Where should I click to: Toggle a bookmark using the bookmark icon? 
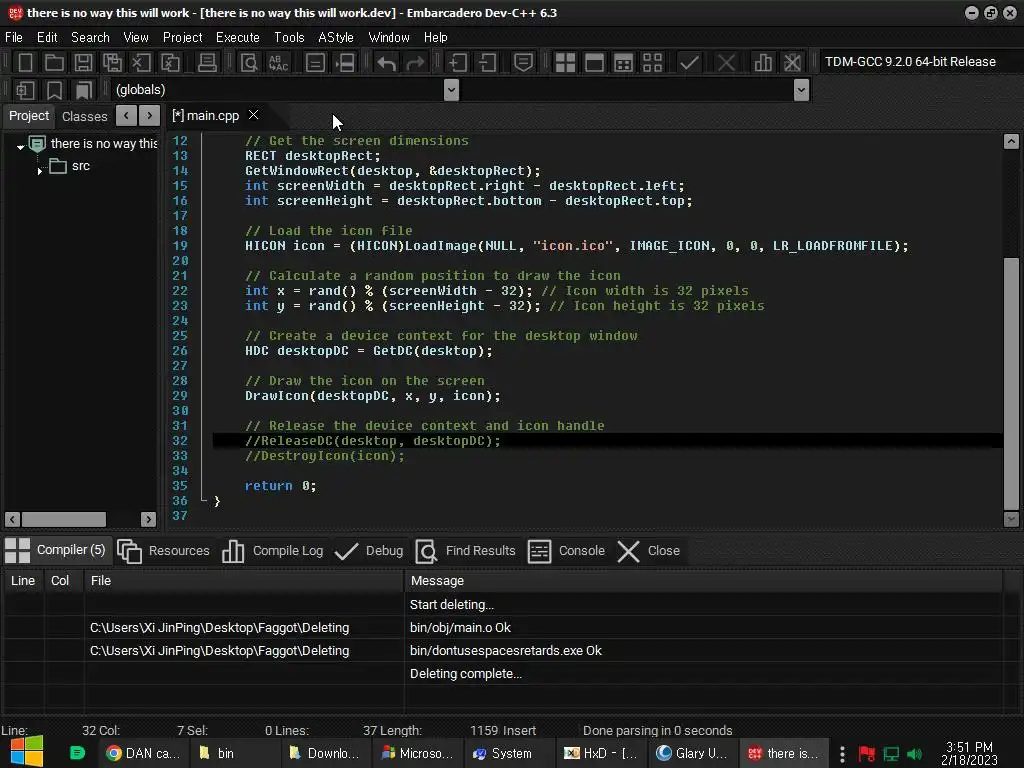tap(54, 90)
